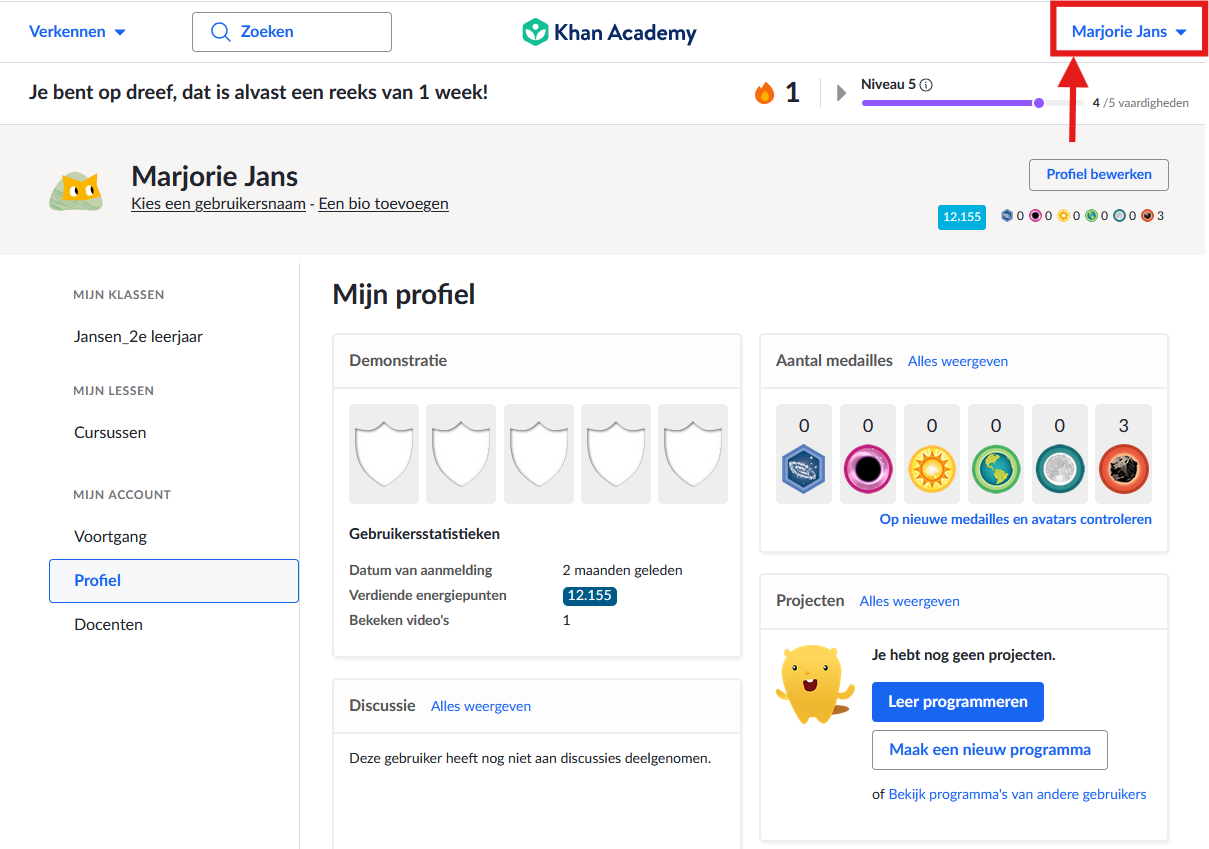This screenshot has width=1209, height=849.
Task: Open Cursussen in the sidebar
Action: [x=110, y=433]
